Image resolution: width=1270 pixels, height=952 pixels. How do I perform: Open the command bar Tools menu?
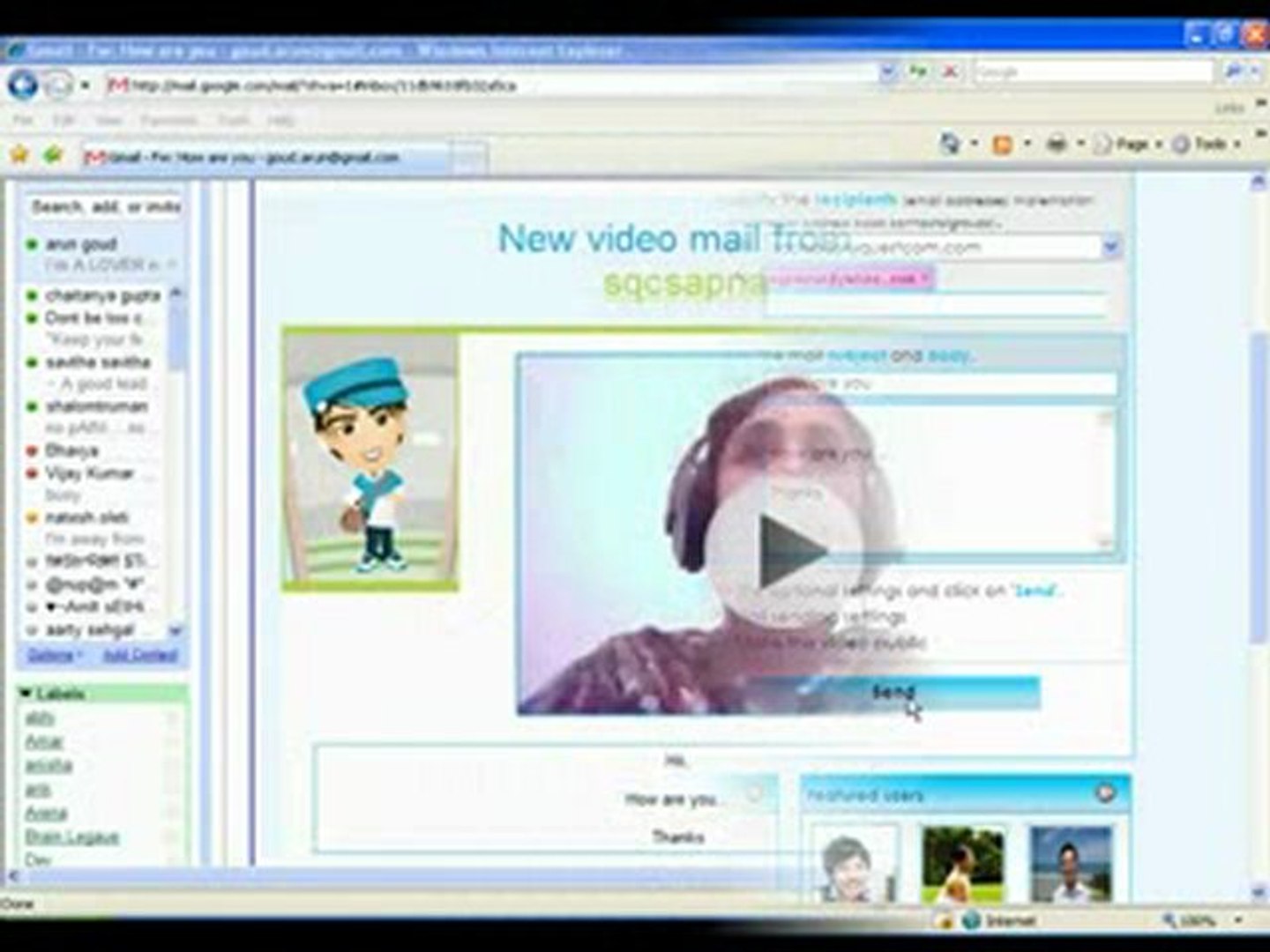(1206, 144)
